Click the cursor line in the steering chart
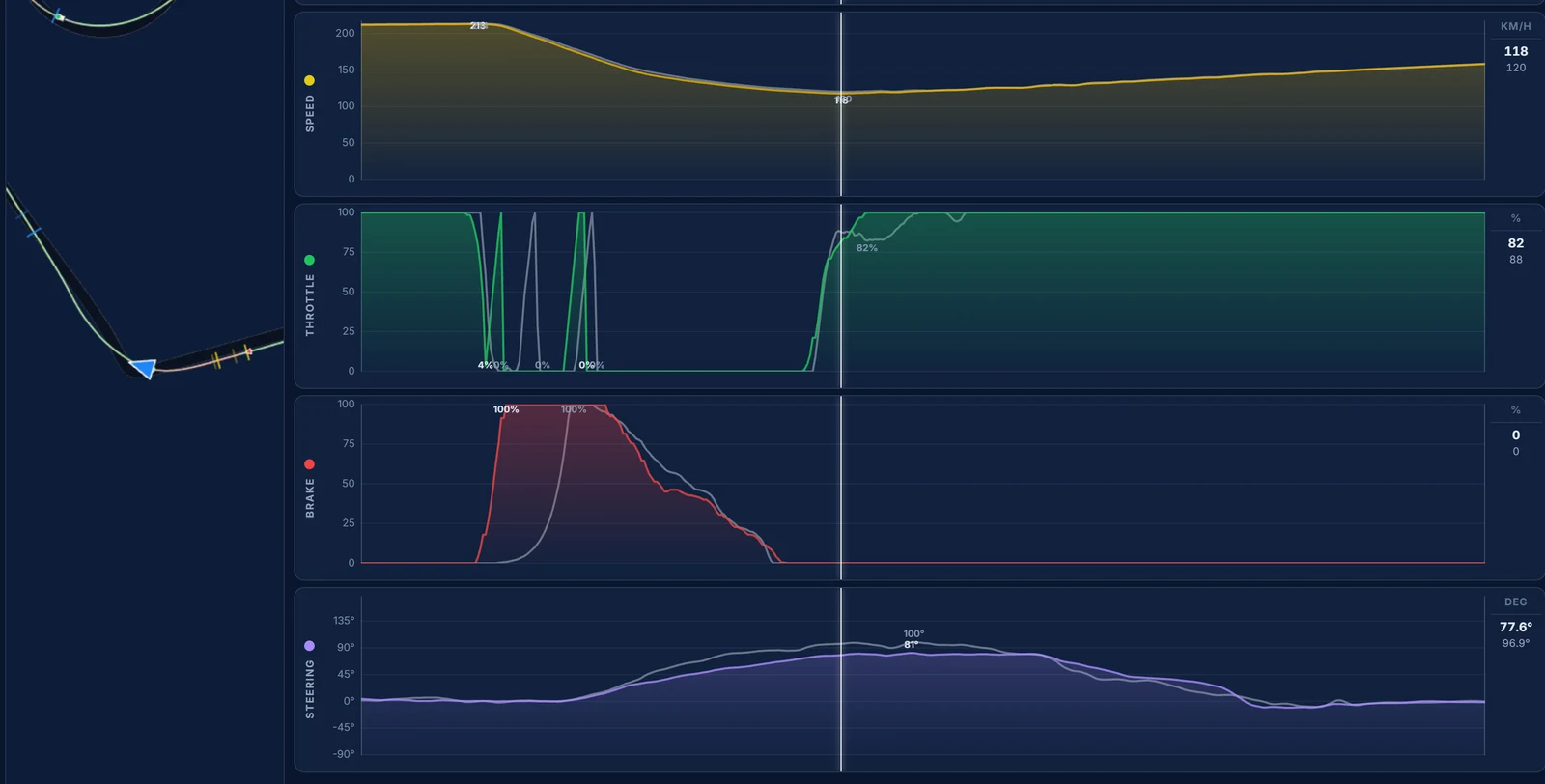 (841, 680)
